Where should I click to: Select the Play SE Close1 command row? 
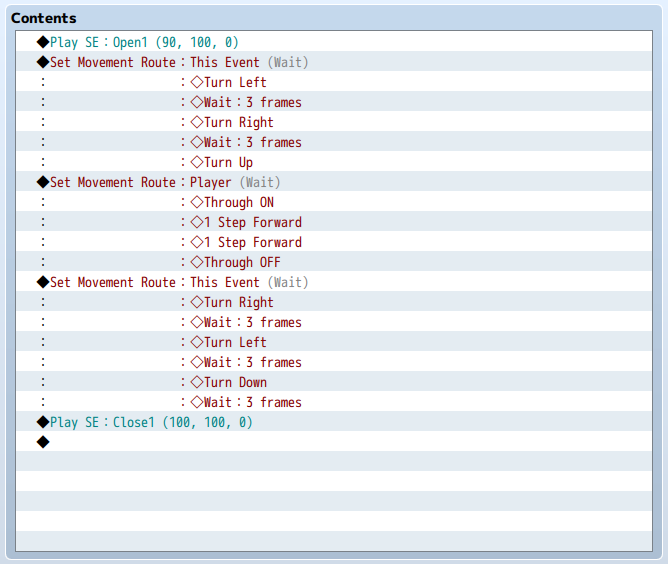click(150, 422)
